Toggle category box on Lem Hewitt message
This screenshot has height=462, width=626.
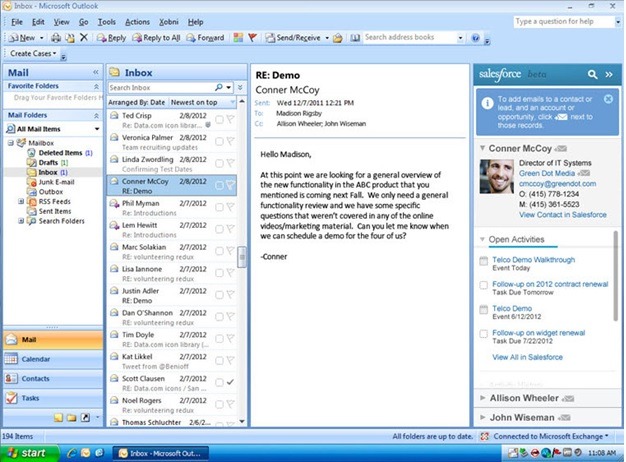219,229
